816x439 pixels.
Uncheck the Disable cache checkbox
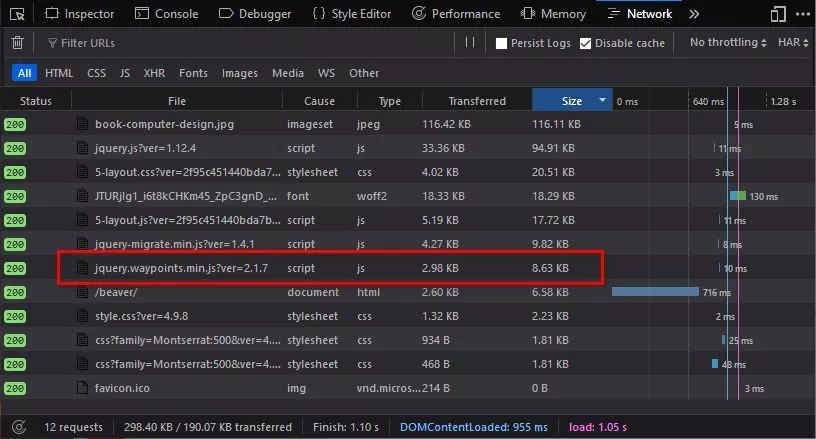[x=586, y=44]
